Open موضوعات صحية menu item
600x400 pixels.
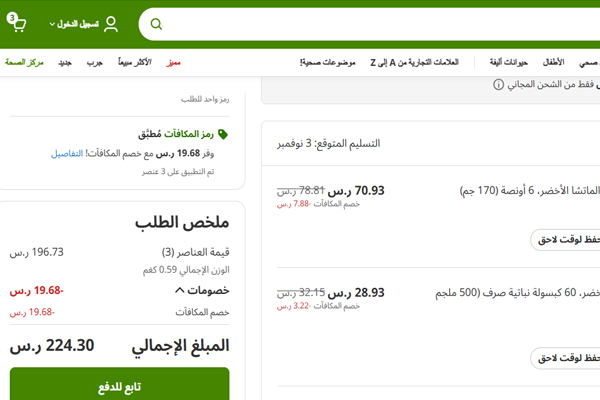(x=328, y=62)
